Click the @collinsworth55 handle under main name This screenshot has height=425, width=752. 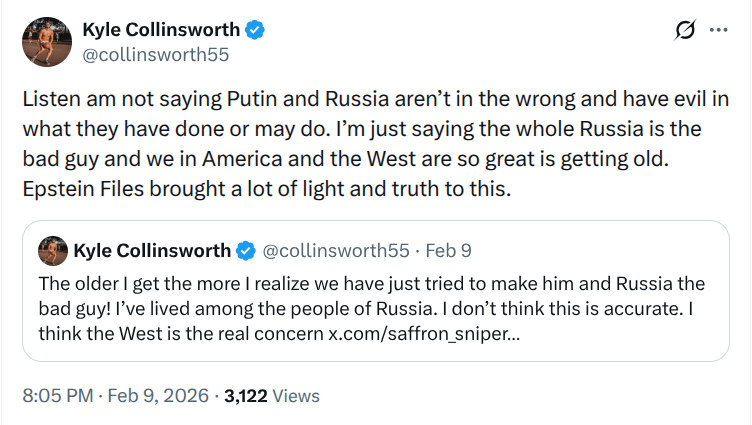(x=156, y=55)
